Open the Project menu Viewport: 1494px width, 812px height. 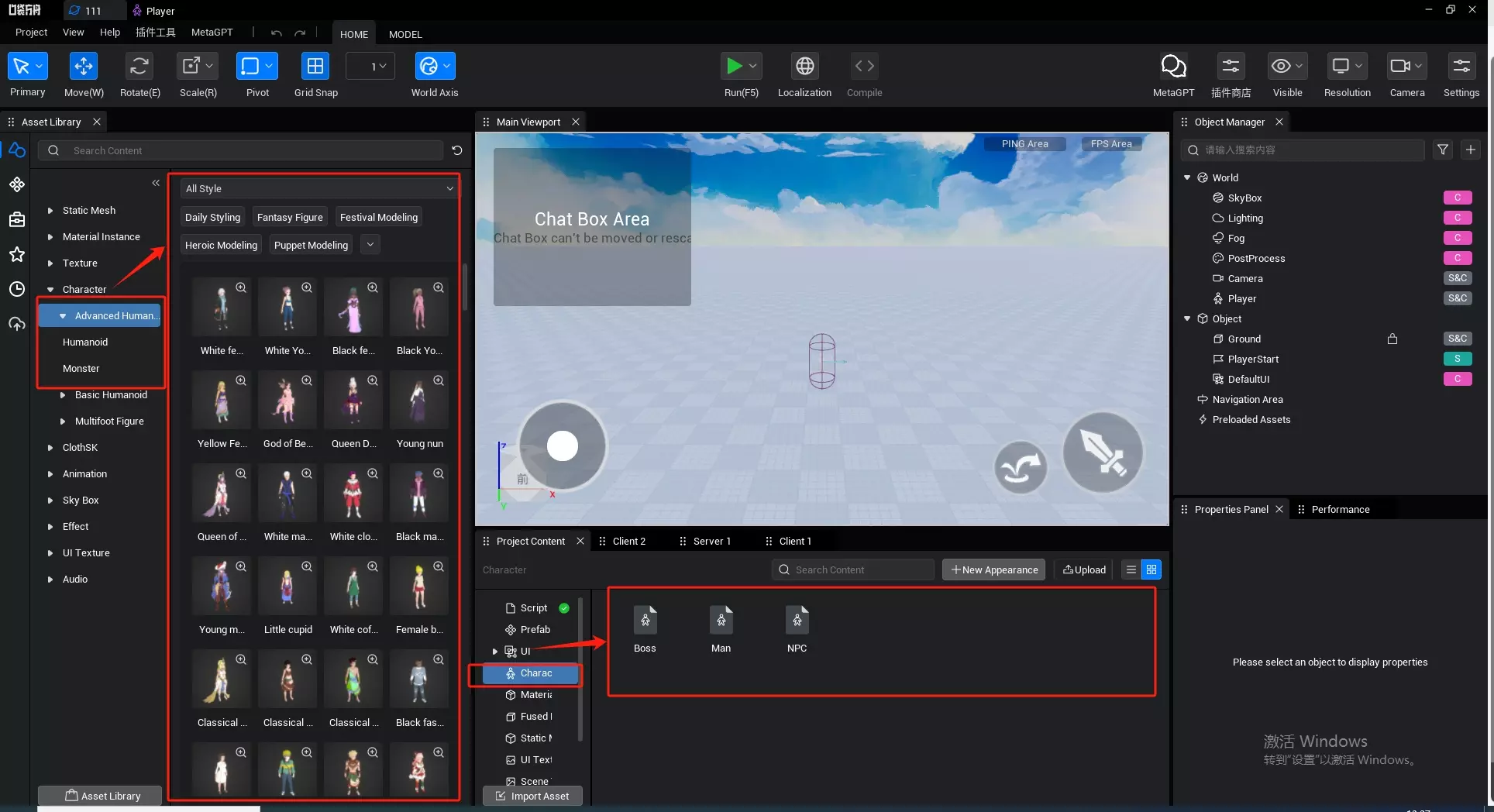pos(31,33)
